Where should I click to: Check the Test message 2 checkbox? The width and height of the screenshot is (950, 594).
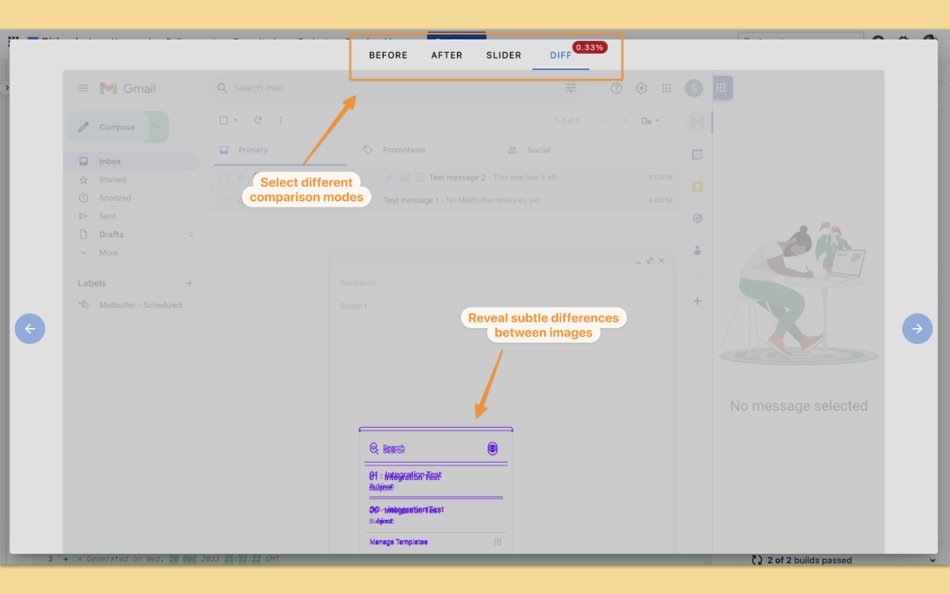tap(224, 178)
